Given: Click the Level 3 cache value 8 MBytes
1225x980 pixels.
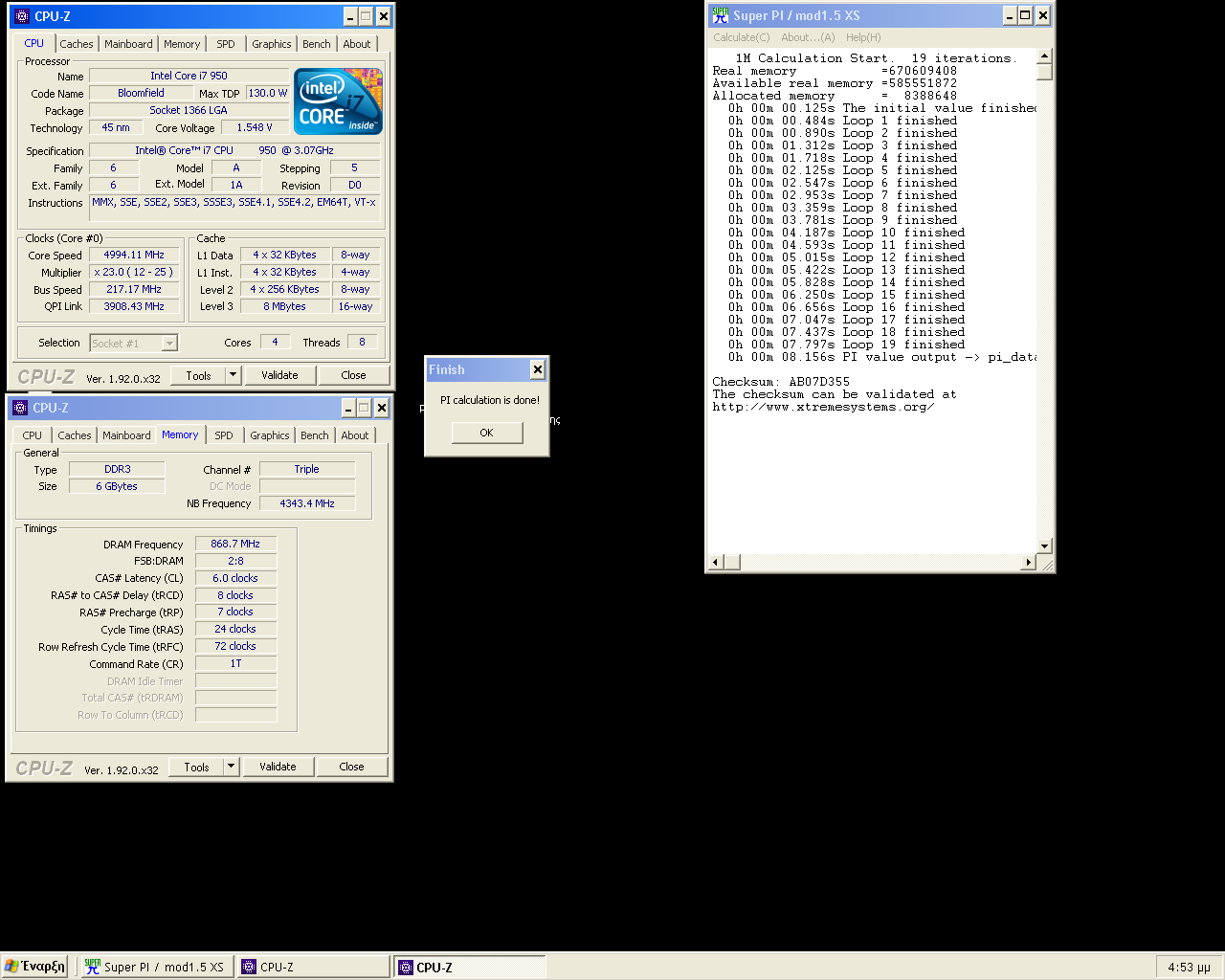Looking at the screenshot, I should click(x=284, y=306).
